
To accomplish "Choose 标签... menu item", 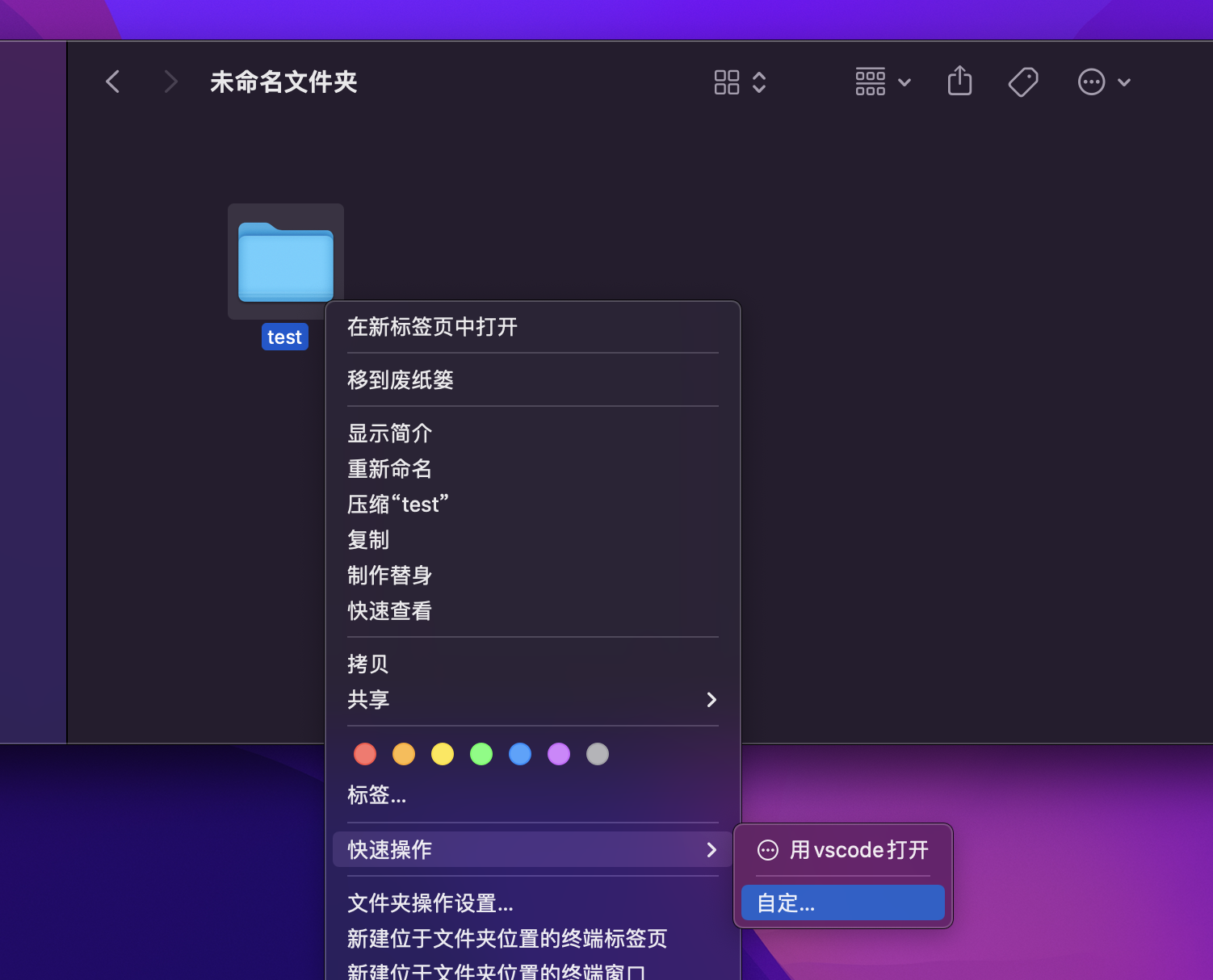I will (532, 795).
